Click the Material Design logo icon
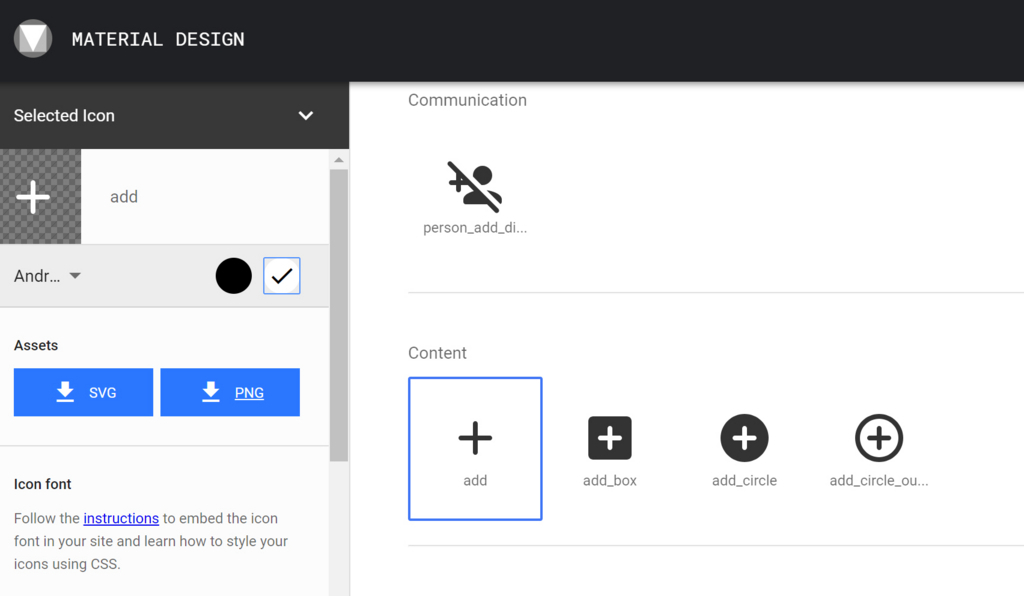1024x596 pixels. pyautogui.click(x=33, y=39)
